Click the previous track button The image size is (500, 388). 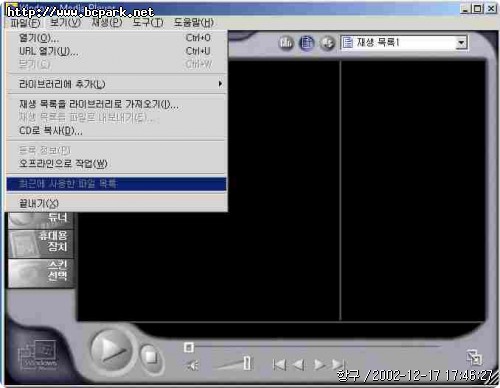click(x=279, y=364)
